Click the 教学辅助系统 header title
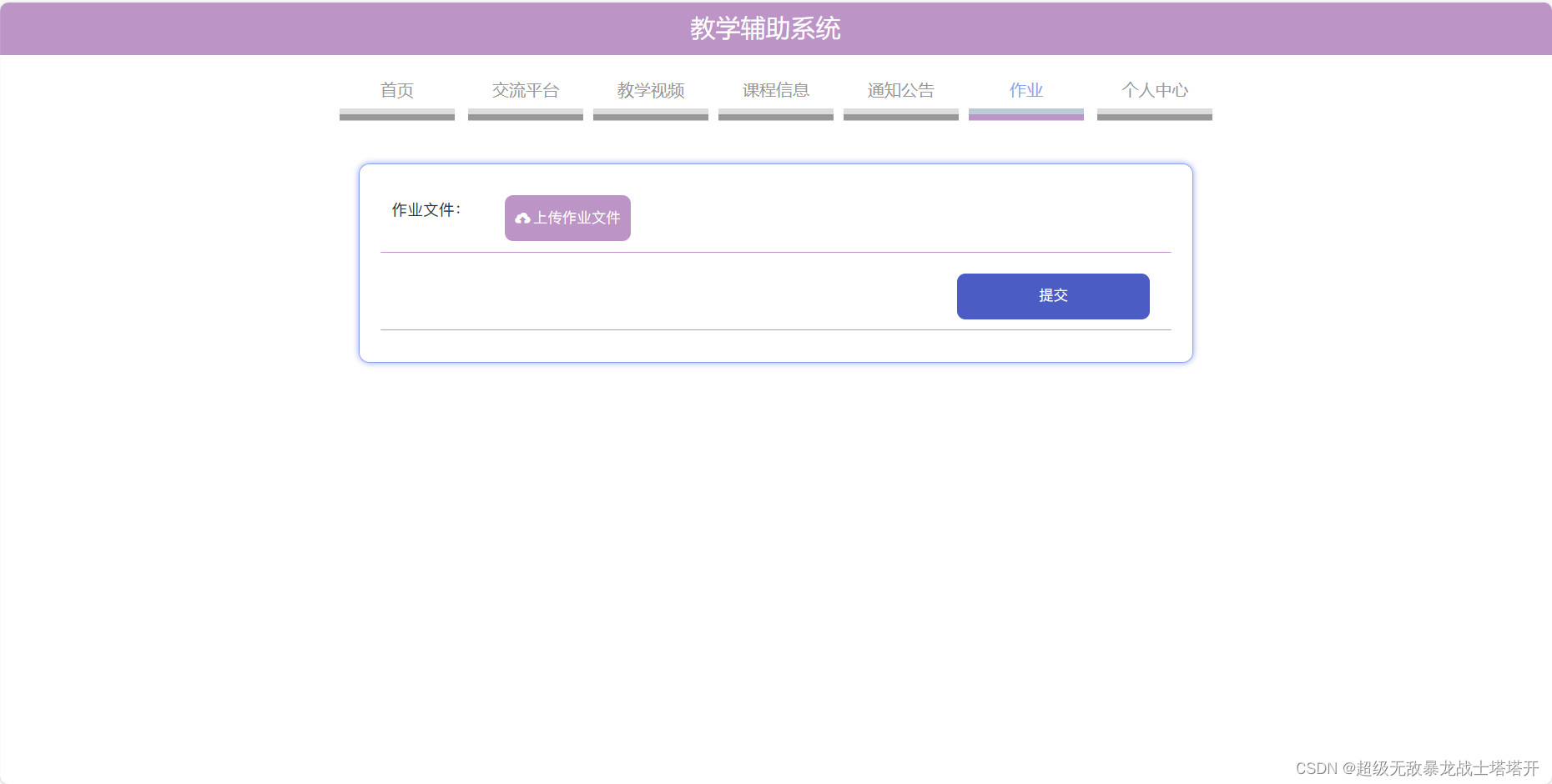Screen dimensions: 1552x784 (765, 29)
